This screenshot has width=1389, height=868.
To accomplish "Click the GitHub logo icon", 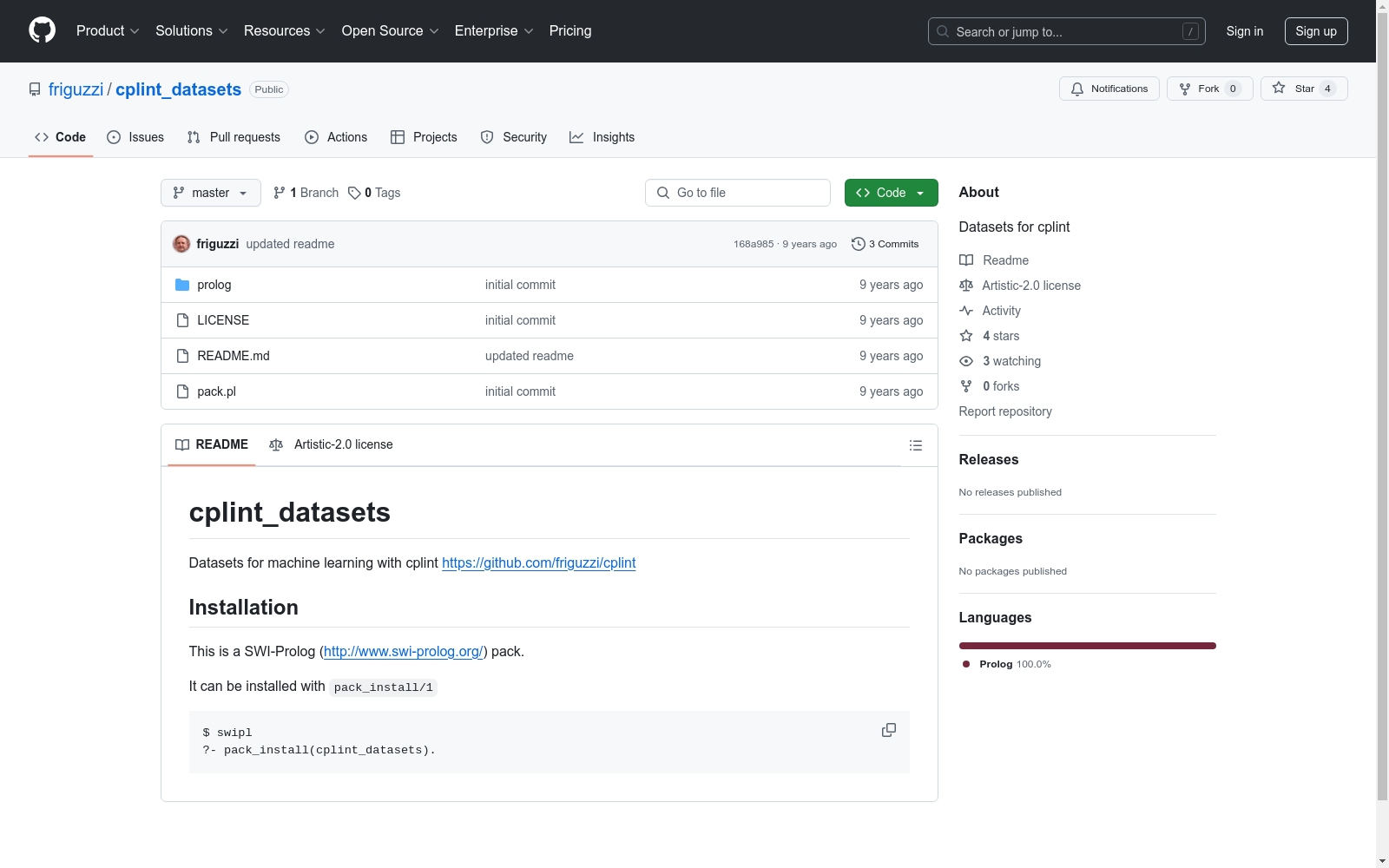I will click(x=42, y=30).
